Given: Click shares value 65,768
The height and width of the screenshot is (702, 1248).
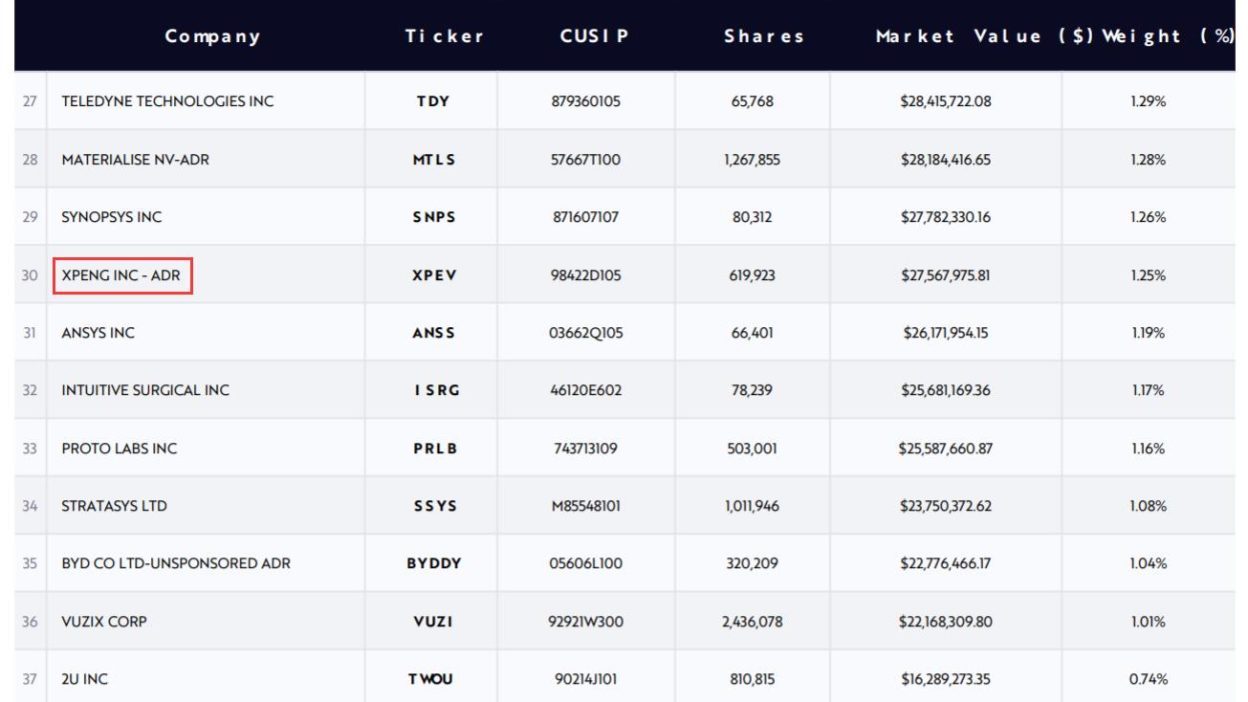Looking at the screenshot, I should 752,101.
